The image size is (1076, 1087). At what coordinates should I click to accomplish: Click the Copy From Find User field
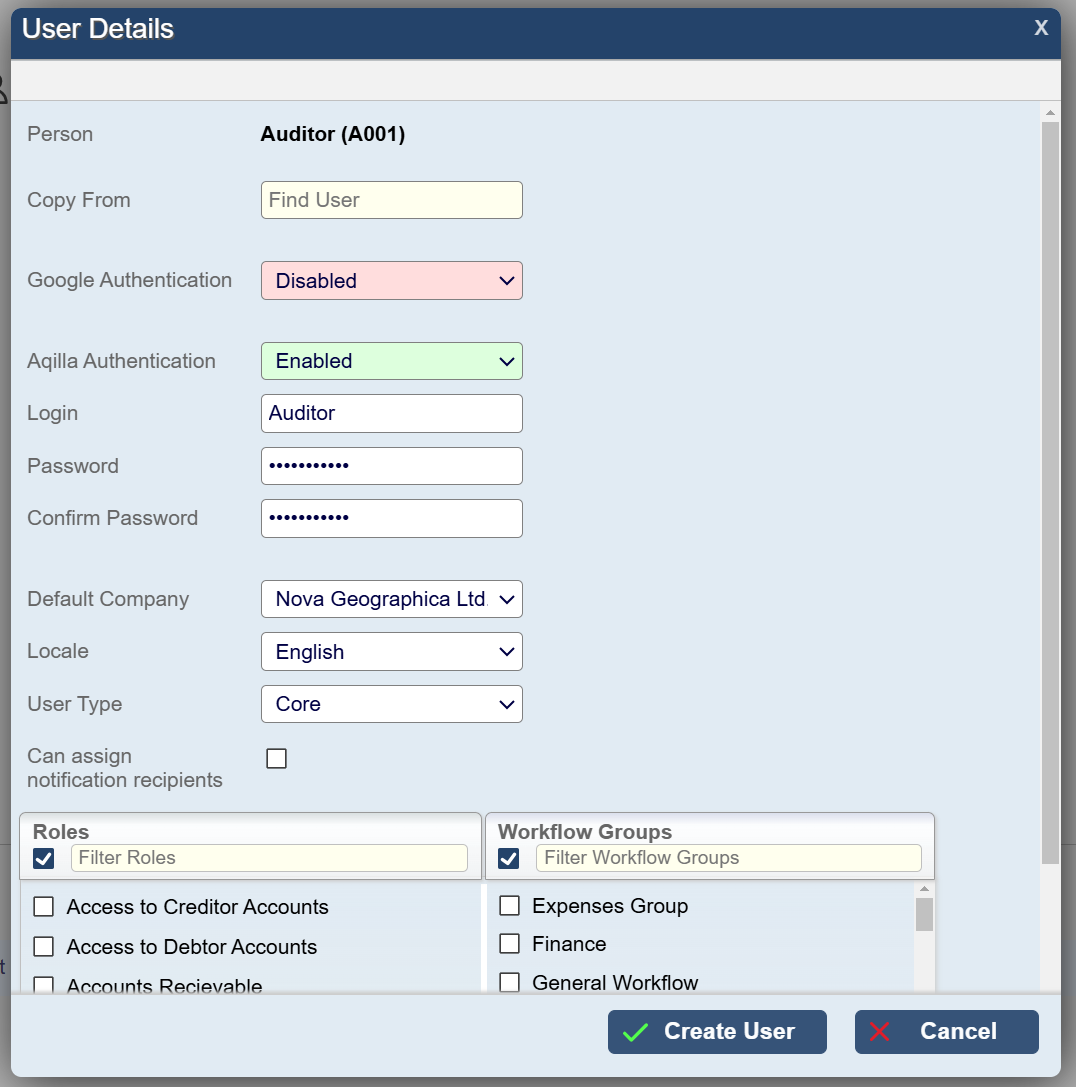click(392, 200)
